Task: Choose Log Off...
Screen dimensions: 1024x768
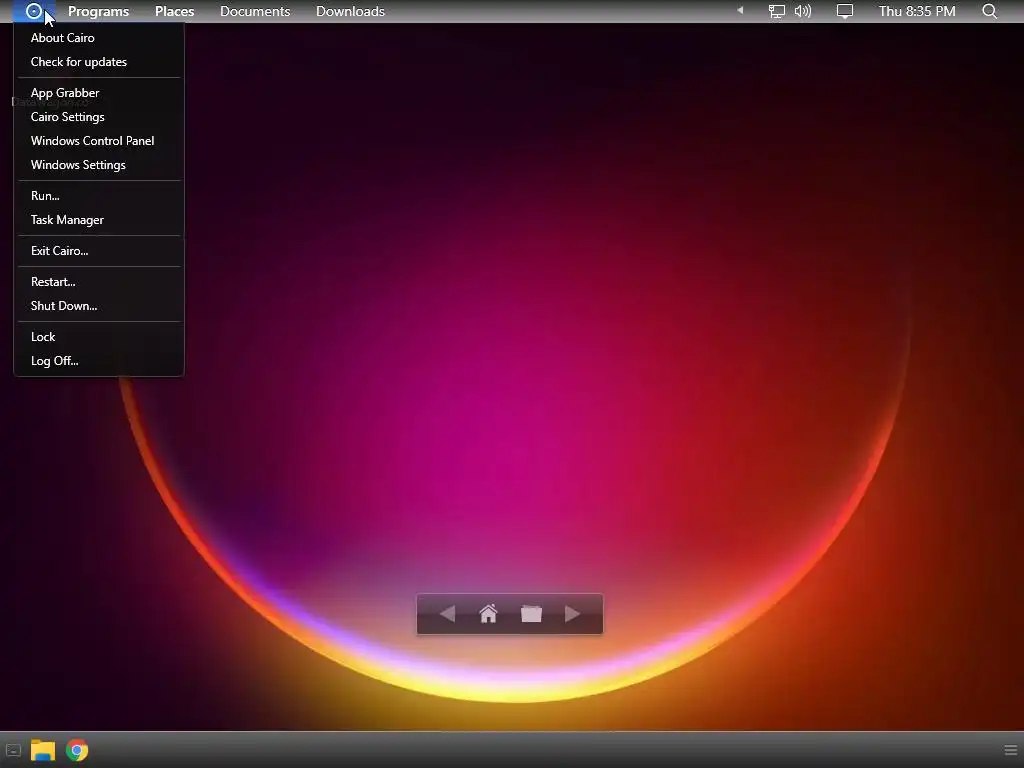Action: [x=99, y=361]
